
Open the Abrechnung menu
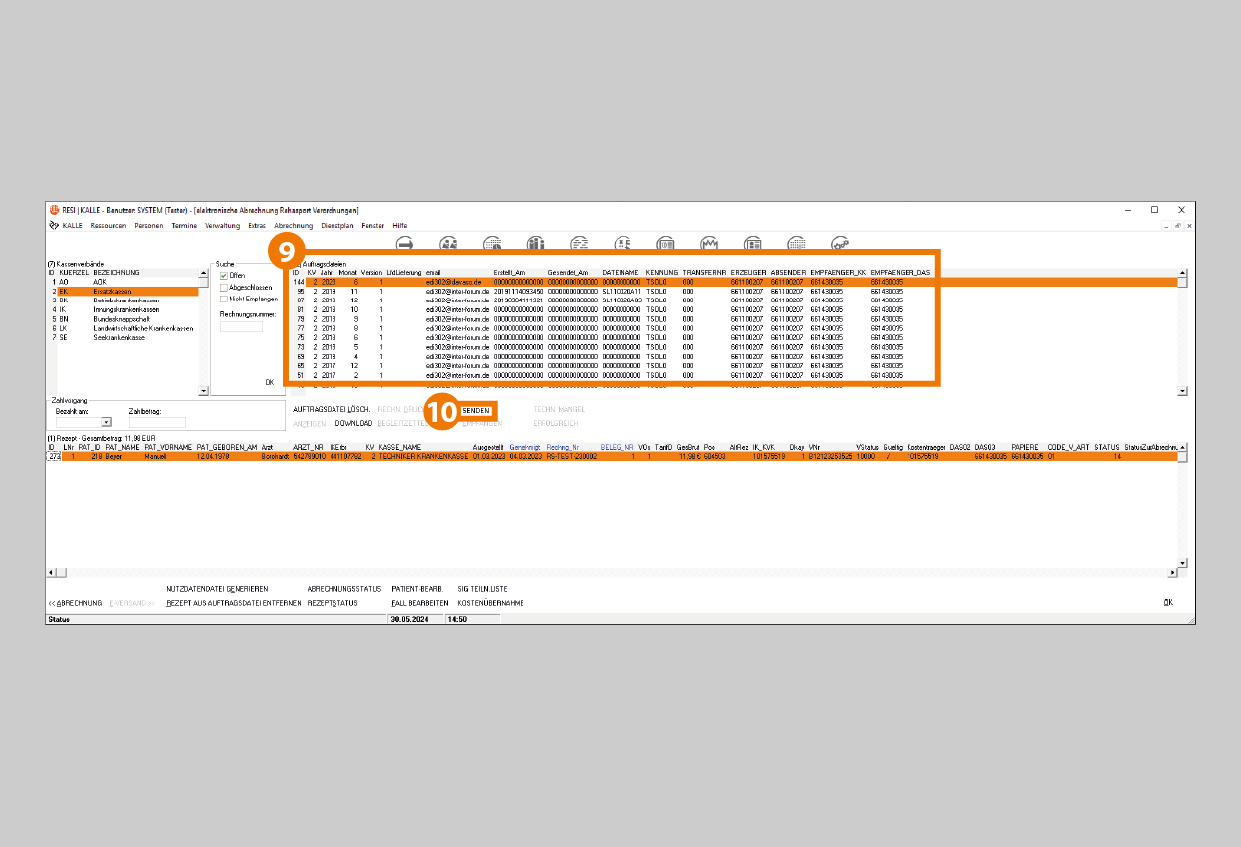[x=293, y=226]
